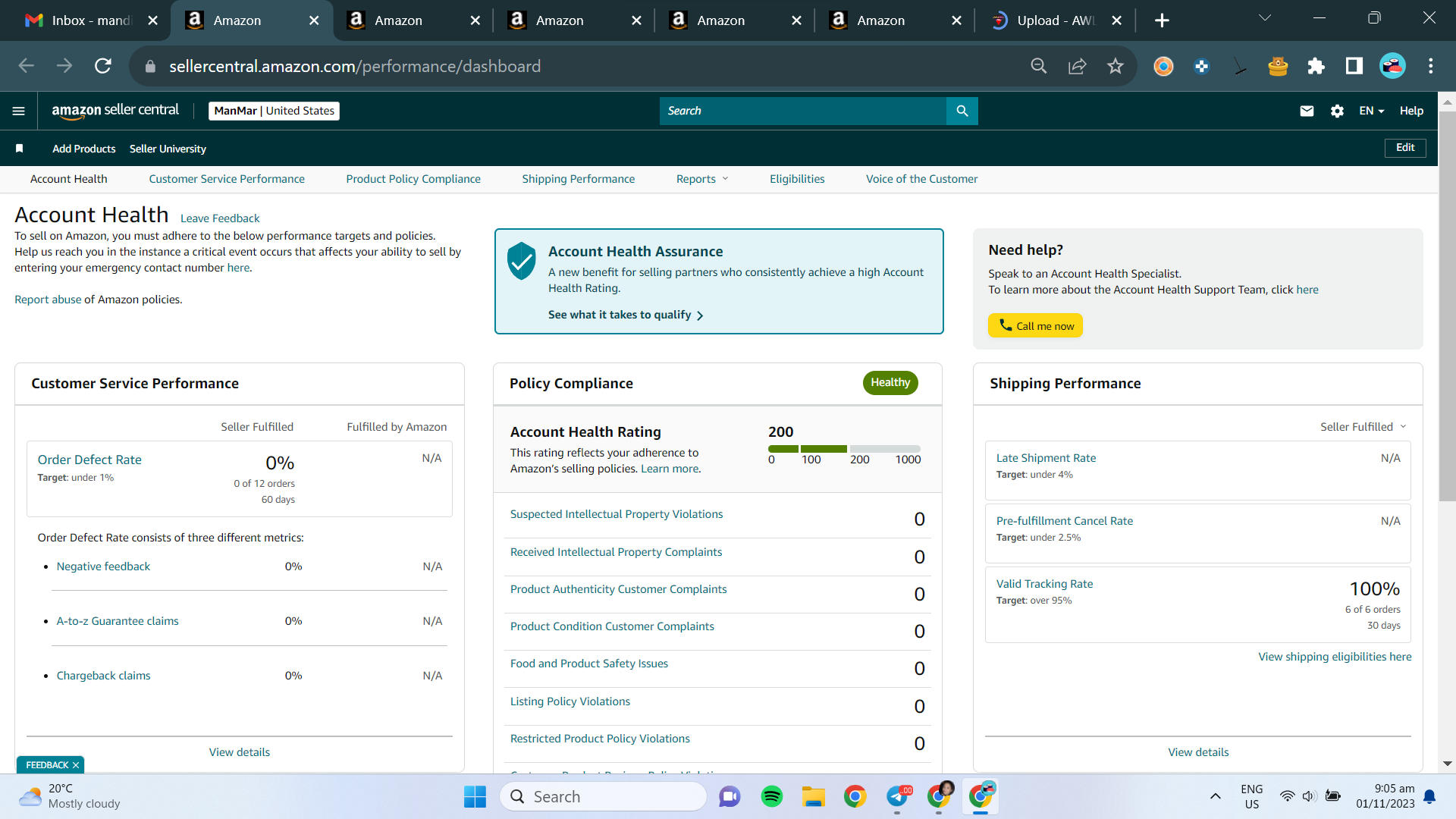
Task: Open the Order Defect Rate link
Action: [x=89, y=460]
